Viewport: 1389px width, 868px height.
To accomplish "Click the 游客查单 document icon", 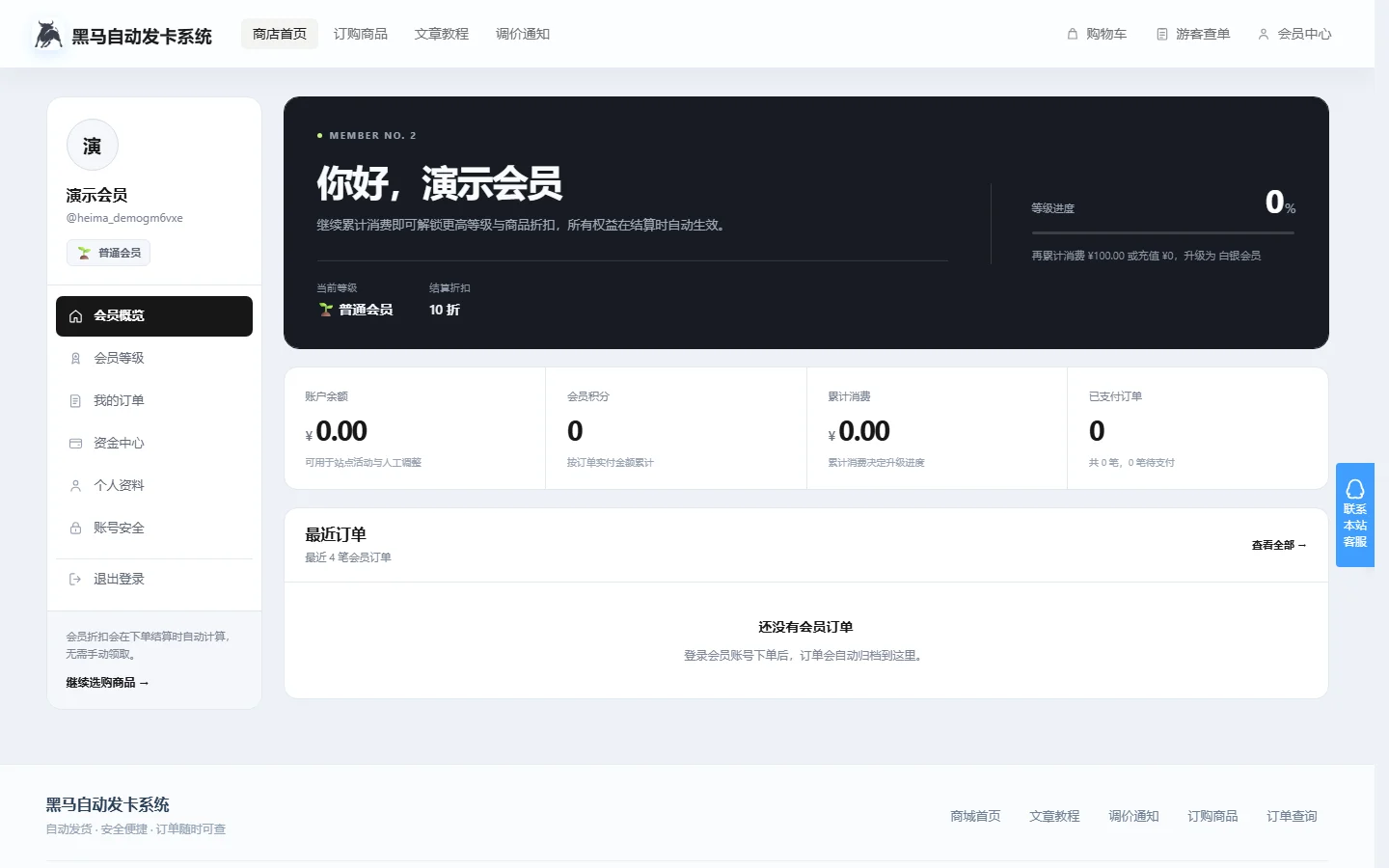I will [x=1162, y=34].
